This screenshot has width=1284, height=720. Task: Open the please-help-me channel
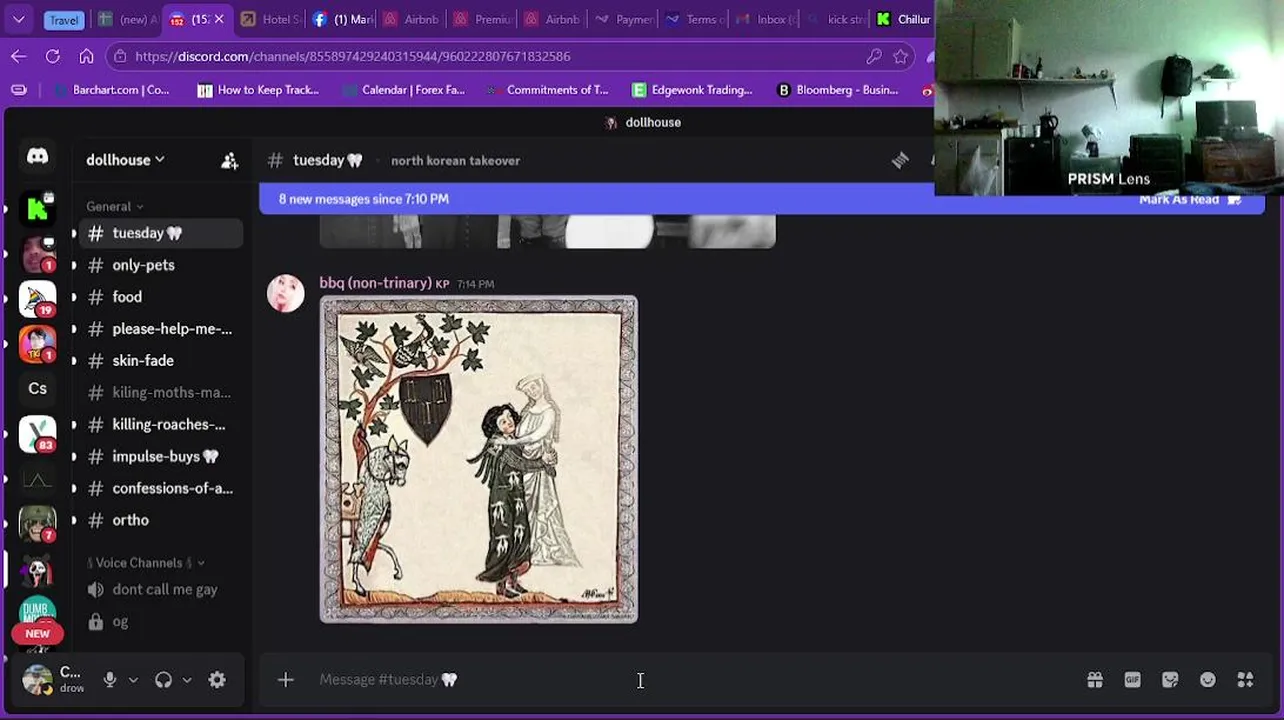pos(157,329)
